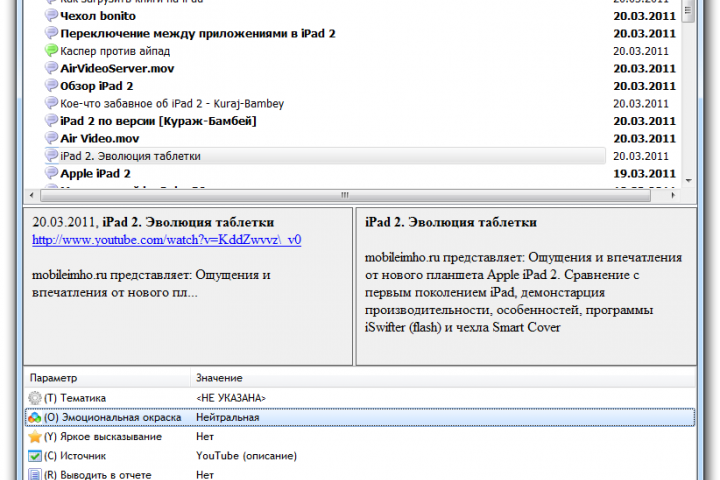Select message Кое-что забавное об iPad 2
Image resolution: width=720 pixels, height=480 pixels.
click(172, 103)
